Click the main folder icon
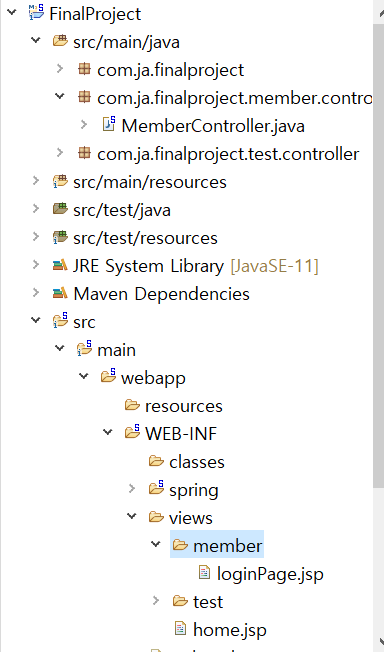This screenshot has width=384, height=652. [84, 348]
